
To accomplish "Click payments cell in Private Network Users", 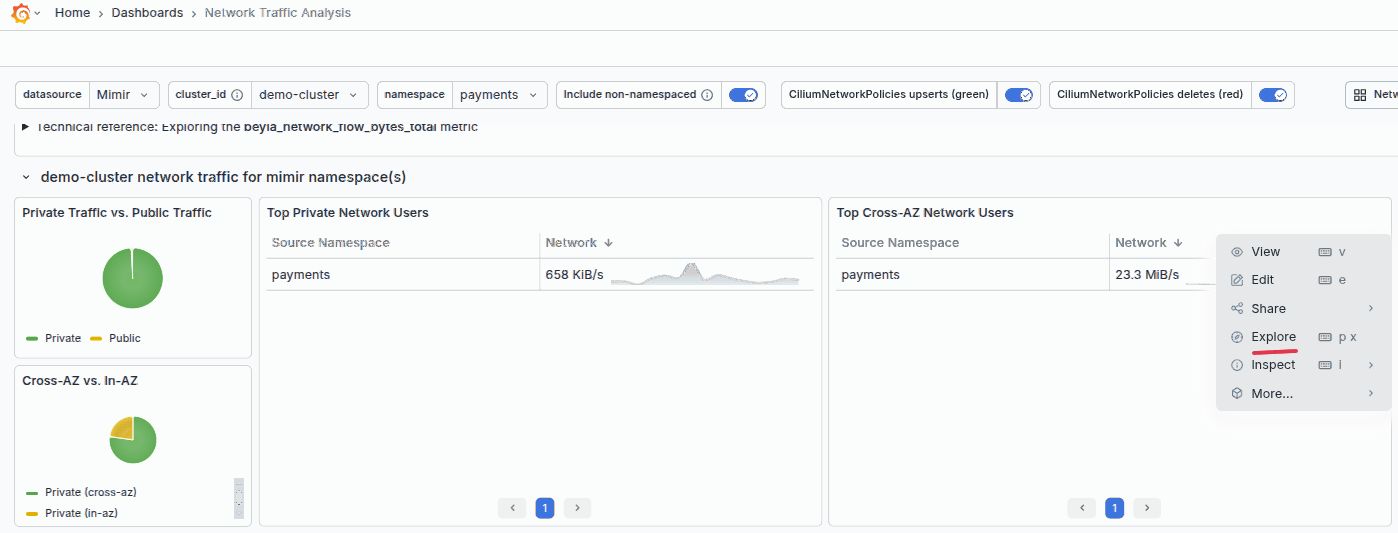I will (x=301, y=275).
